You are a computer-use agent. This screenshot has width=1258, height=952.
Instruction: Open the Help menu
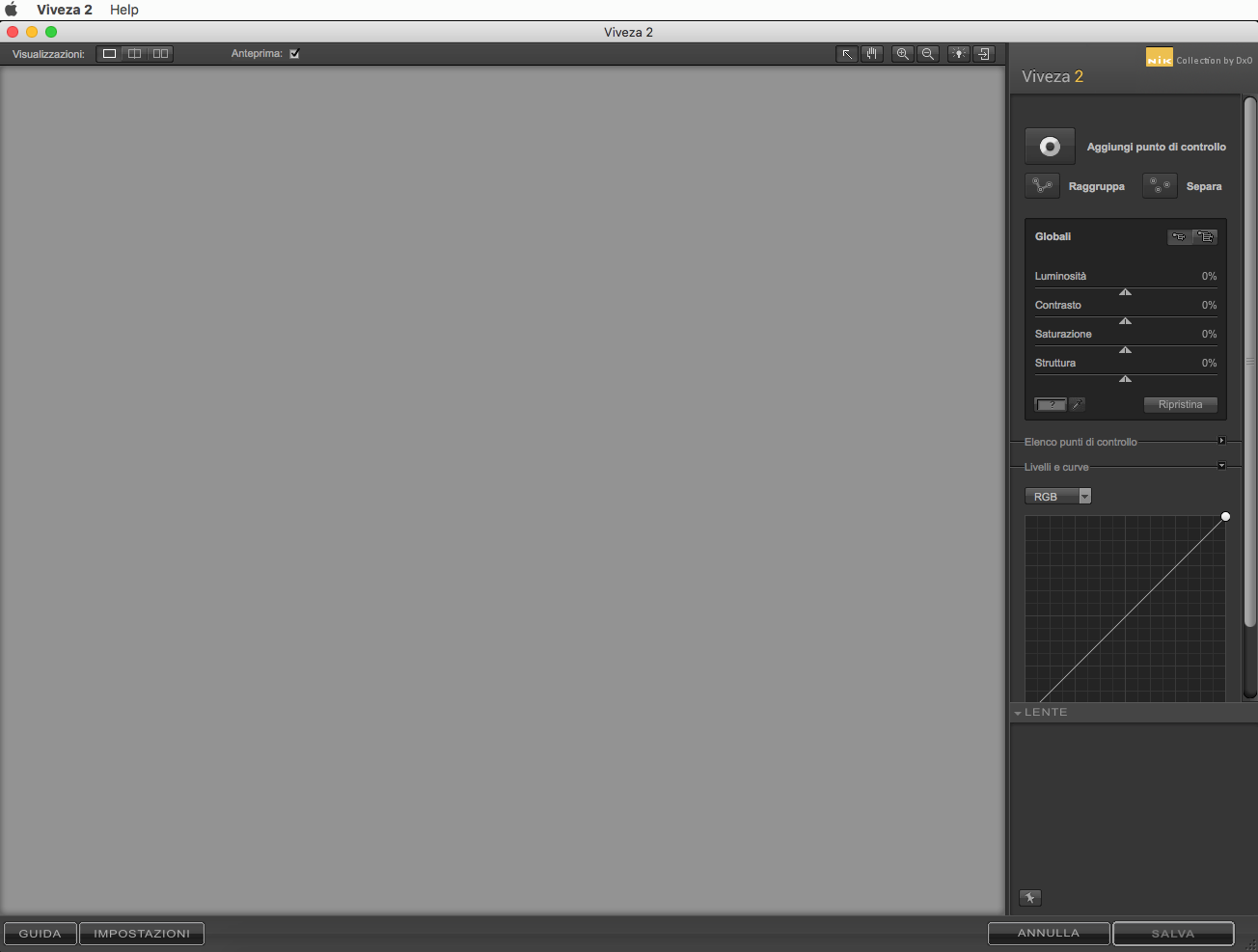pyautogui.click(x=124, y=10)
